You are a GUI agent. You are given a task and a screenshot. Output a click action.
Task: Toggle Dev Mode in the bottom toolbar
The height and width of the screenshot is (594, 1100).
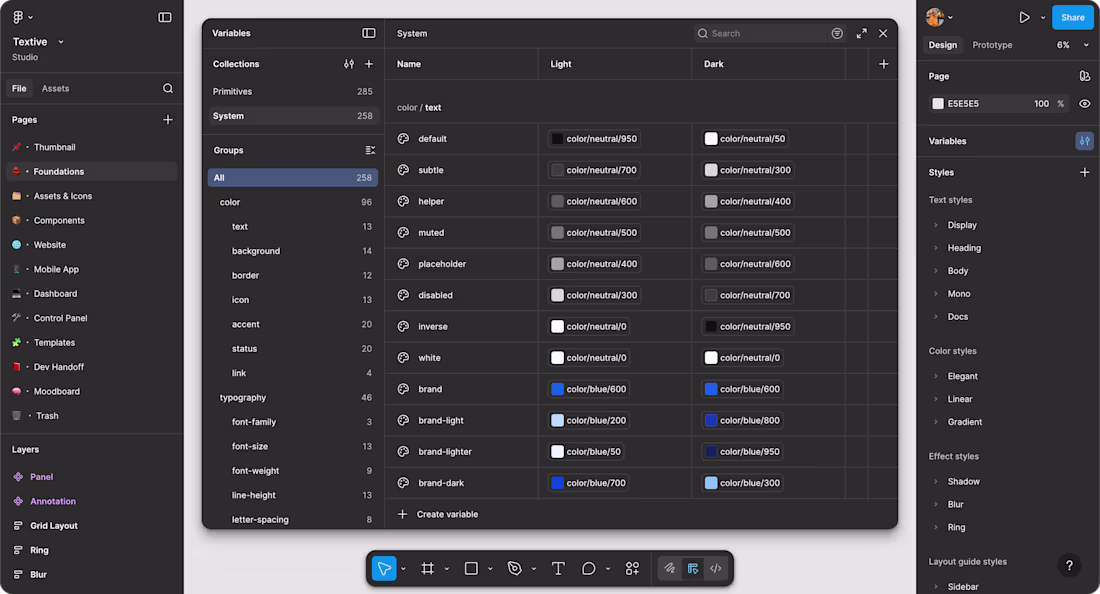(716, 569)
